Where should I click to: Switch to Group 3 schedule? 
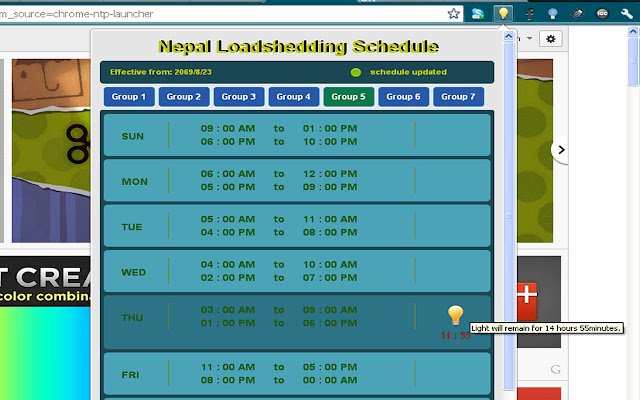coord(239,97)
